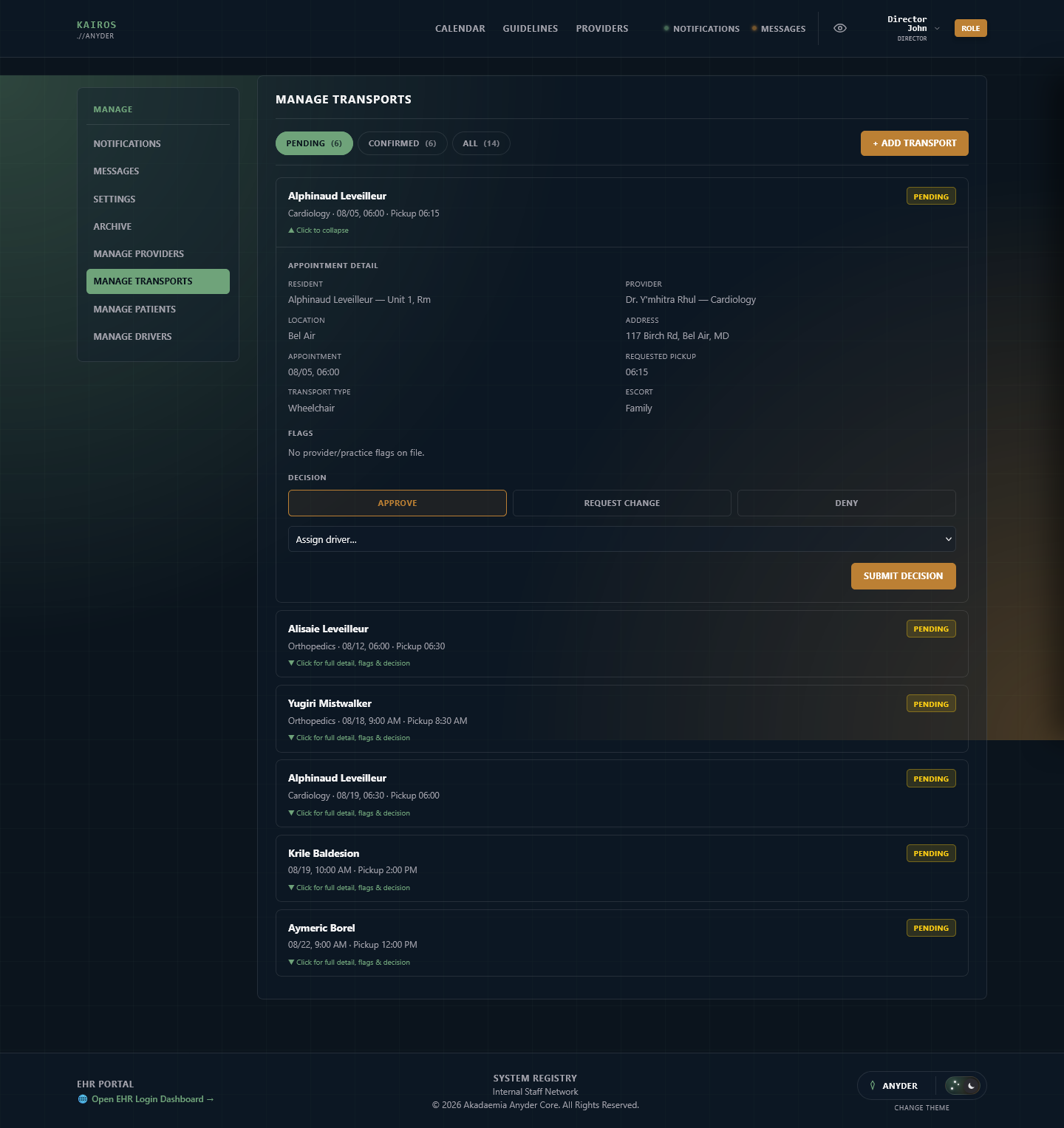Viewport: 1064px width, 1128px height.
Task: Expand Alisaie Leveilleur transport details
Action: (x=349, y=663)
